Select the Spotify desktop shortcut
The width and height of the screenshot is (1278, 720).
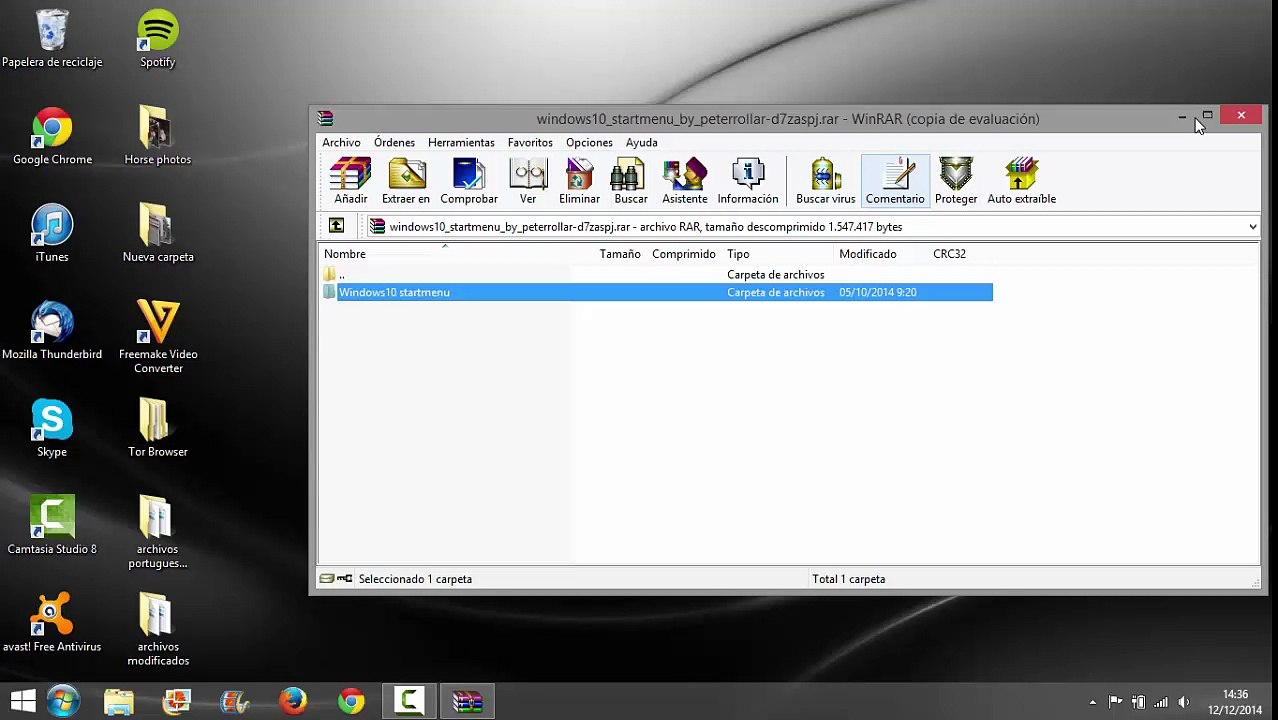pos(157,38)
